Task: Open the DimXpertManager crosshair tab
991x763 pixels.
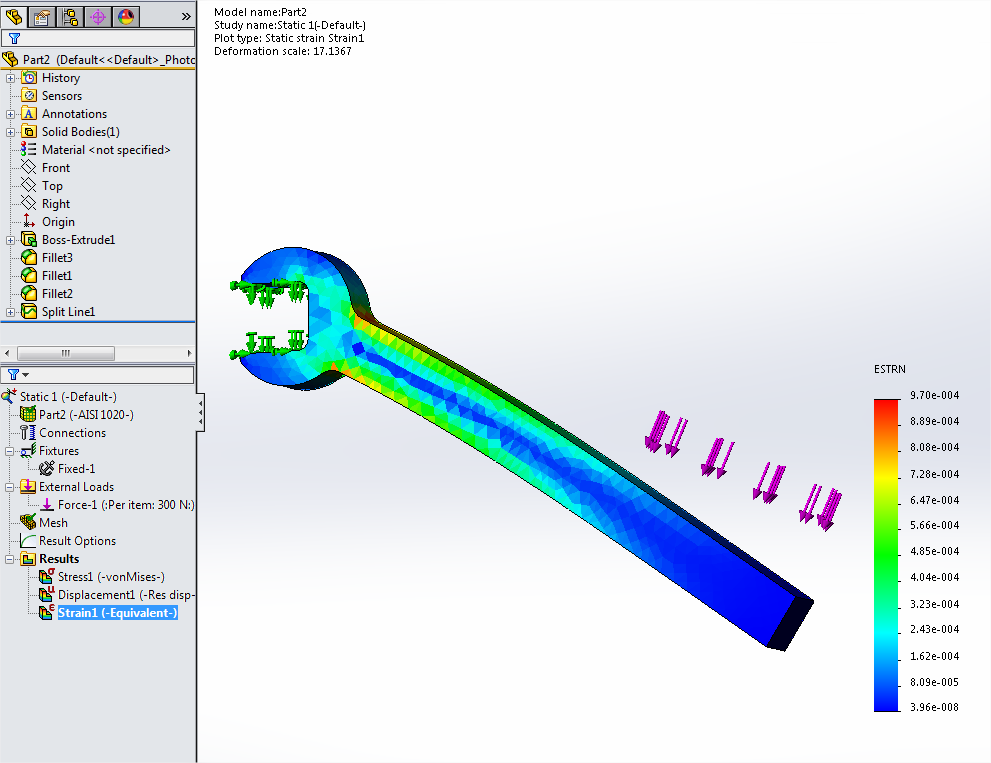Action: 98,17
